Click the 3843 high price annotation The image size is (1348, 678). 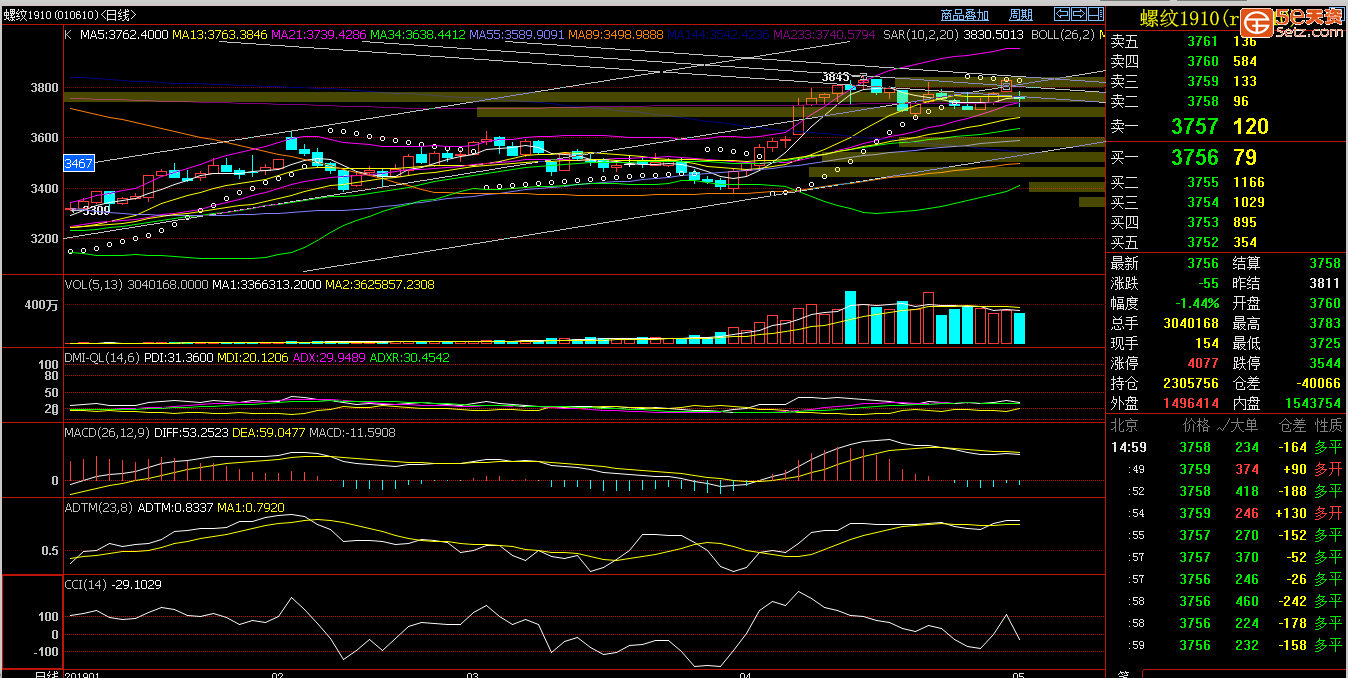835,77
